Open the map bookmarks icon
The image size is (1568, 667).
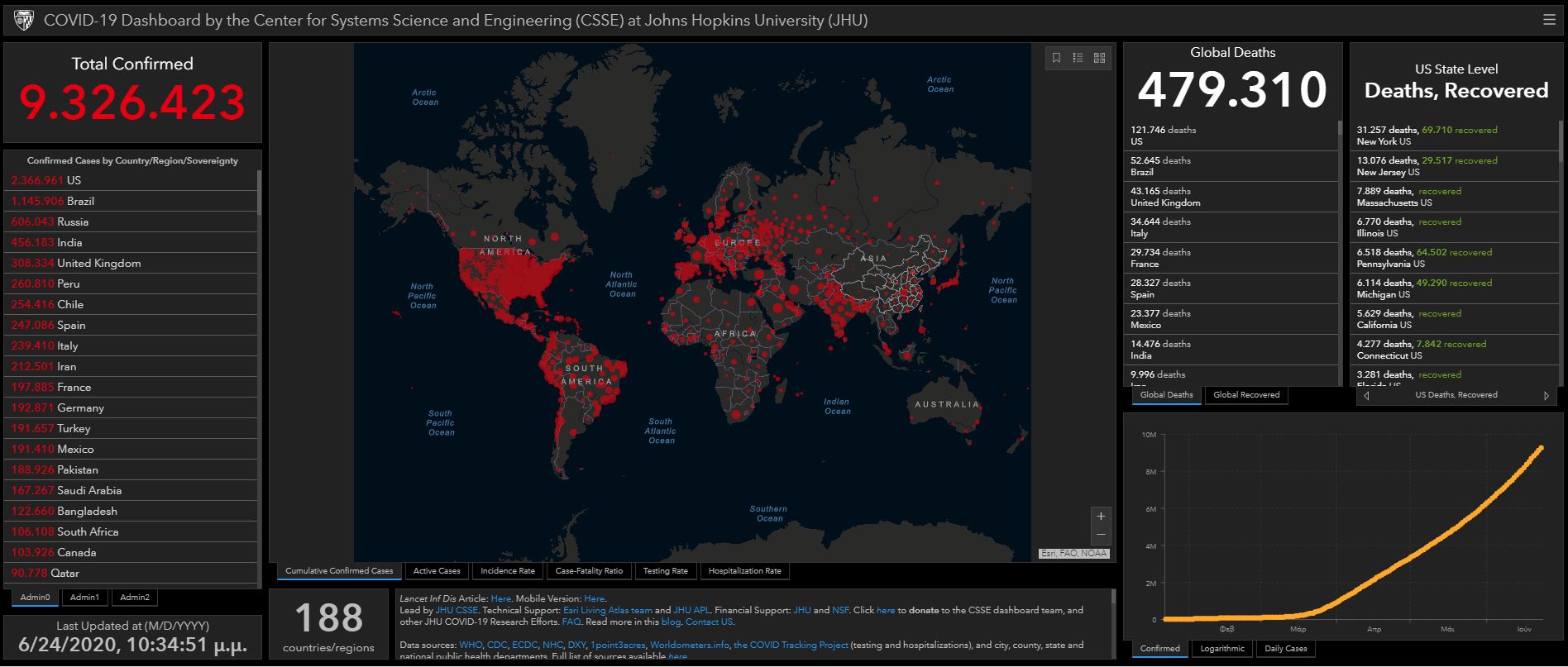[1056, 58]
